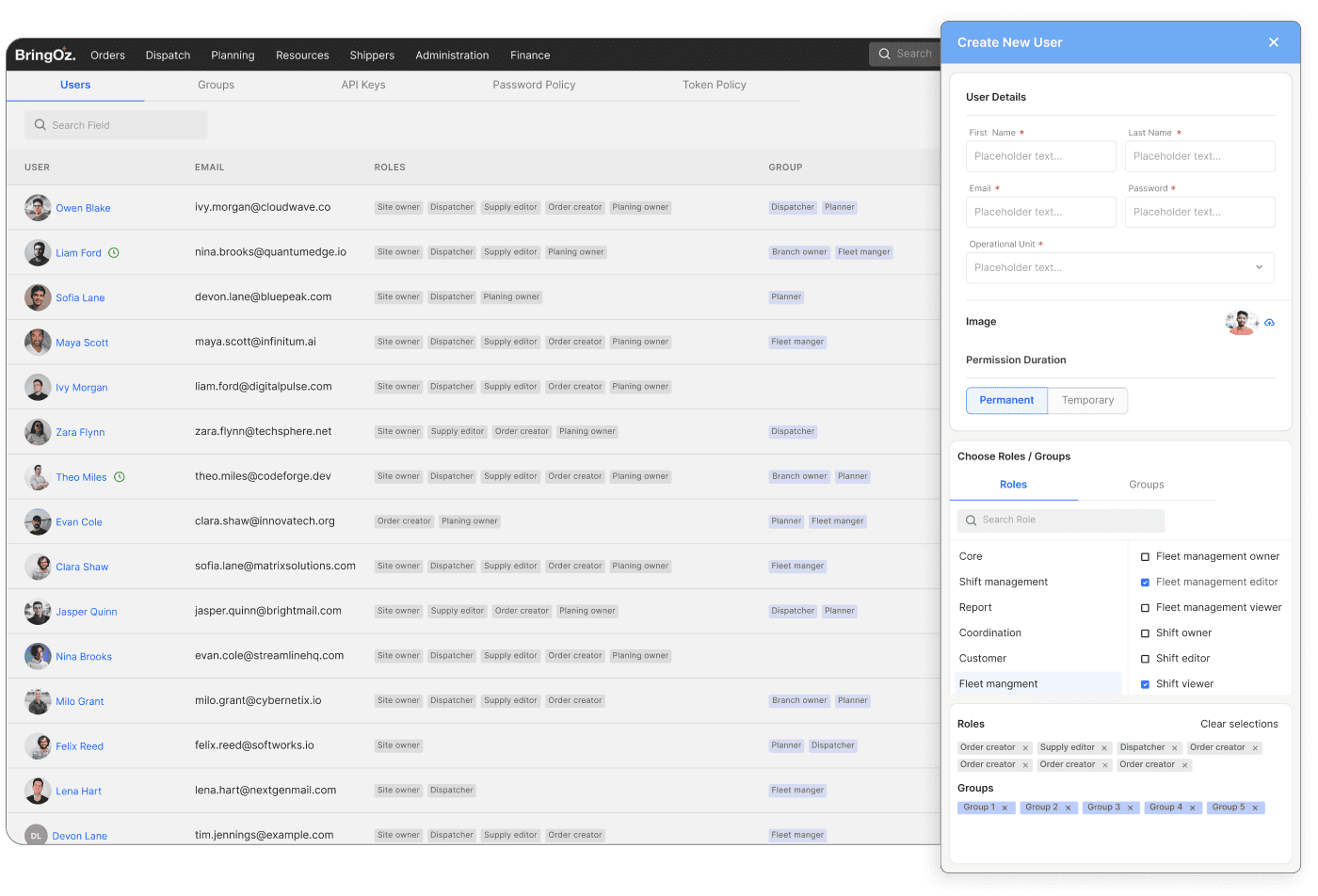Remove Group 2 chip
Viewport: 1318px width, 896px height.
click(x=1068, y=808)
